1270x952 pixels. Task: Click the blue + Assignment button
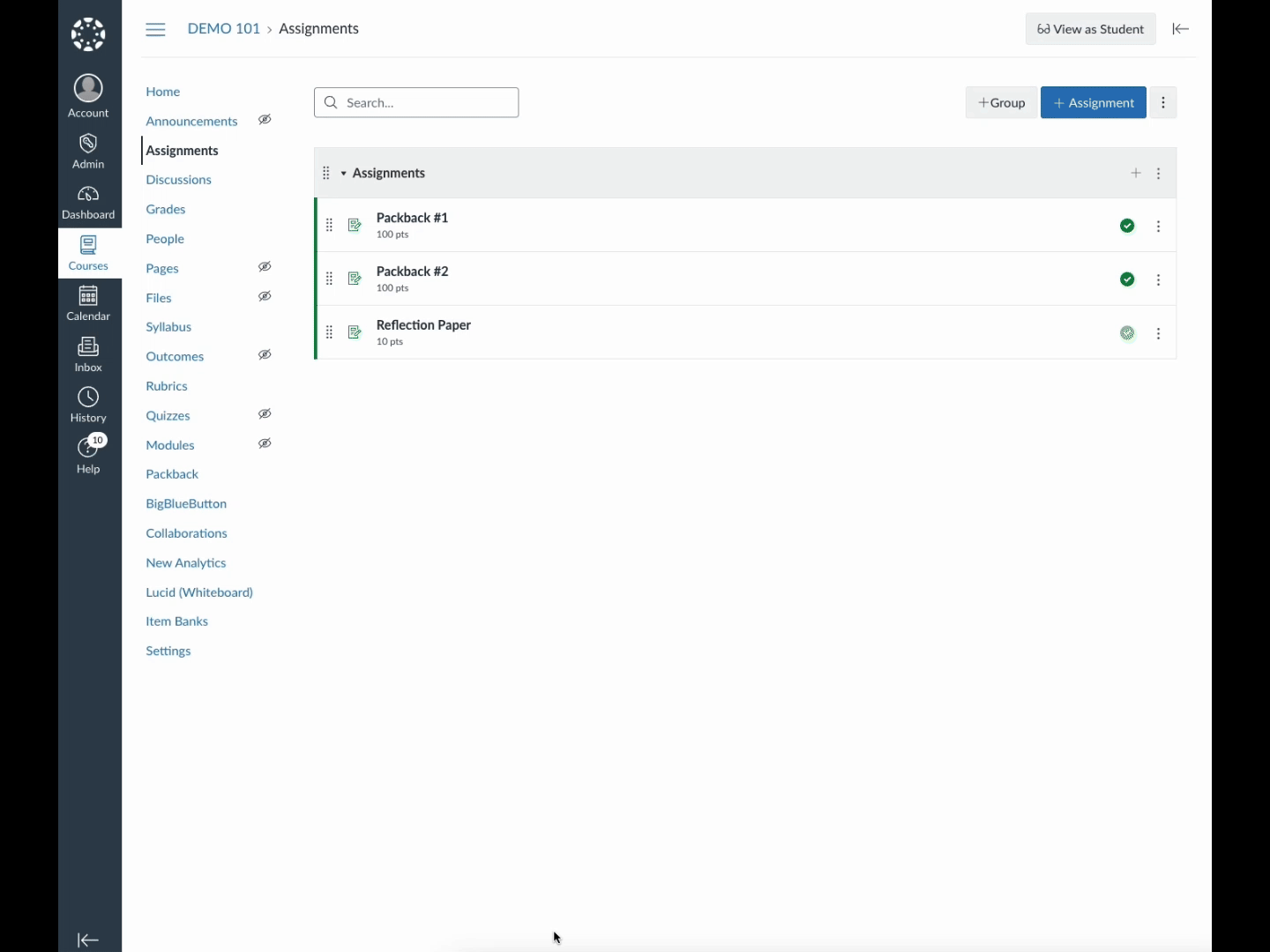tap(1094, 103)
